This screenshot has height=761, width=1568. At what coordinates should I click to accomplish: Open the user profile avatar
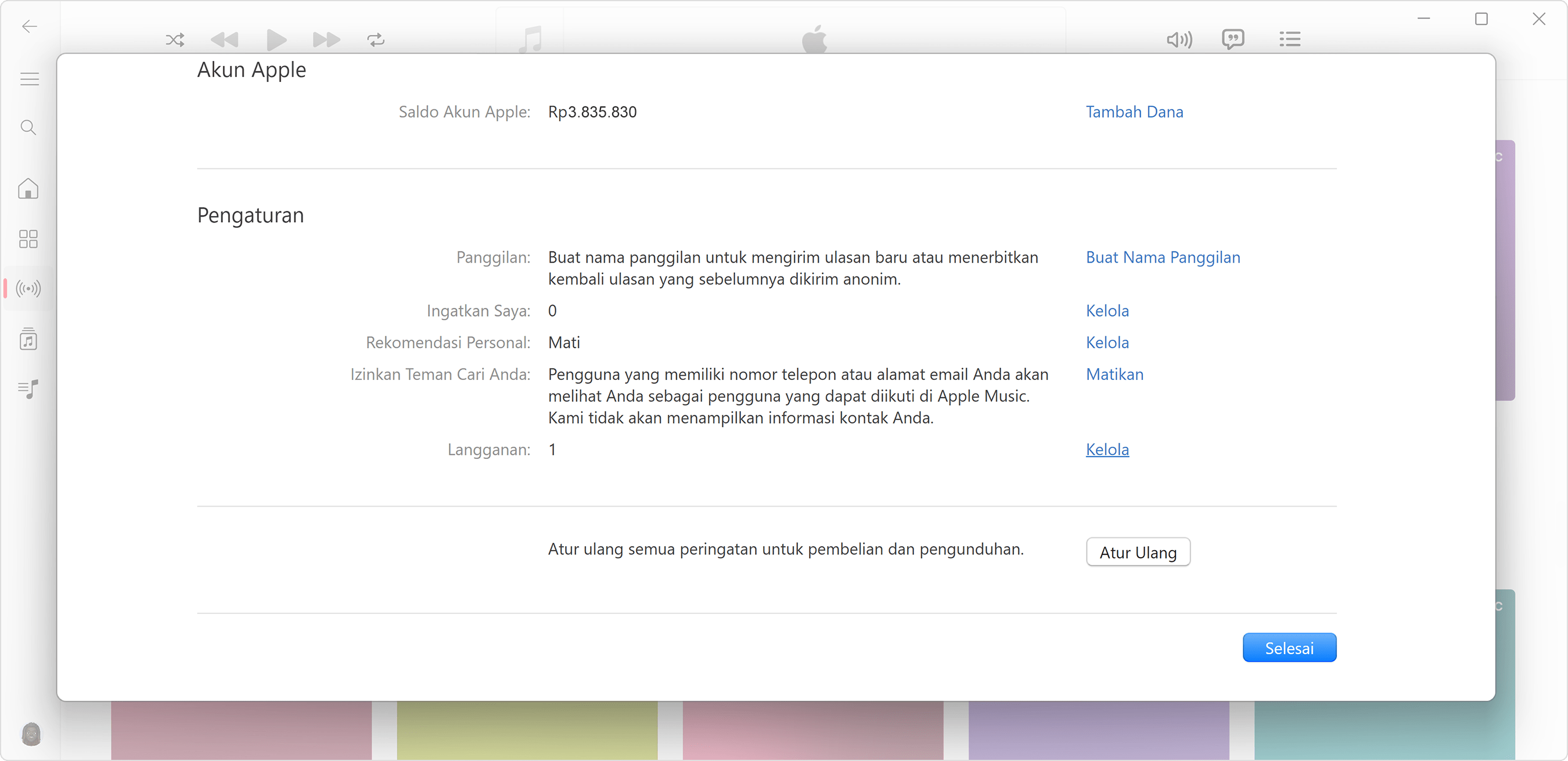[x=31, y=734]
